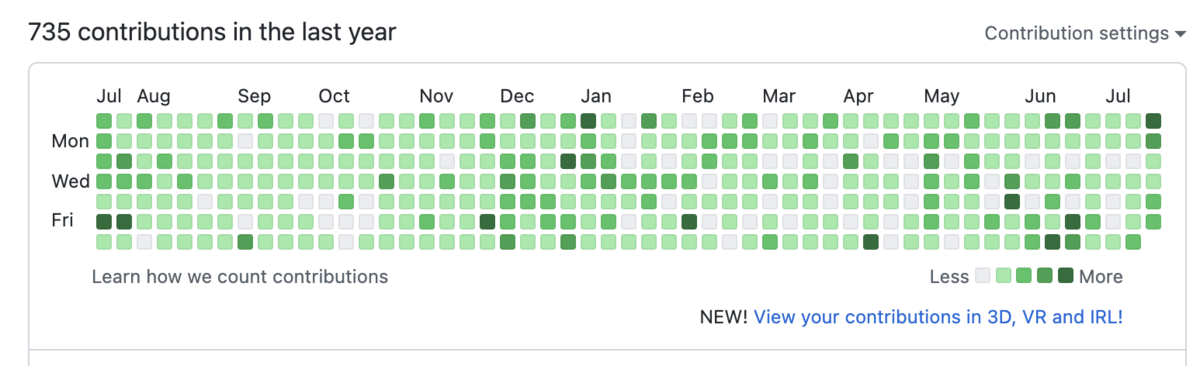Screen dimensions: 1200x366
Task: Select the Wednesday cell in the first week column
Action: tap(104, 181)
